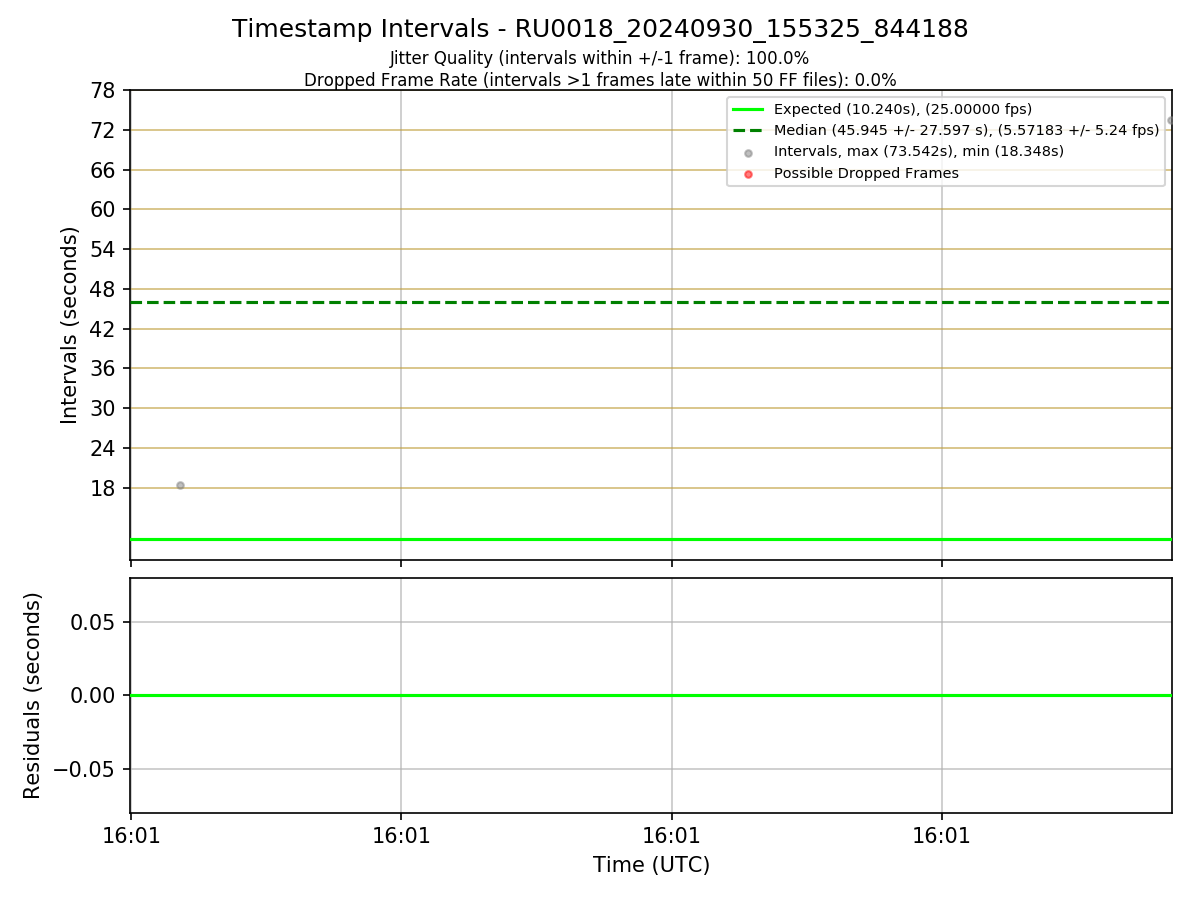Click the y-axis tick label '78'
The width and height of the screenshot is (1200, 900).
[104, 90]
